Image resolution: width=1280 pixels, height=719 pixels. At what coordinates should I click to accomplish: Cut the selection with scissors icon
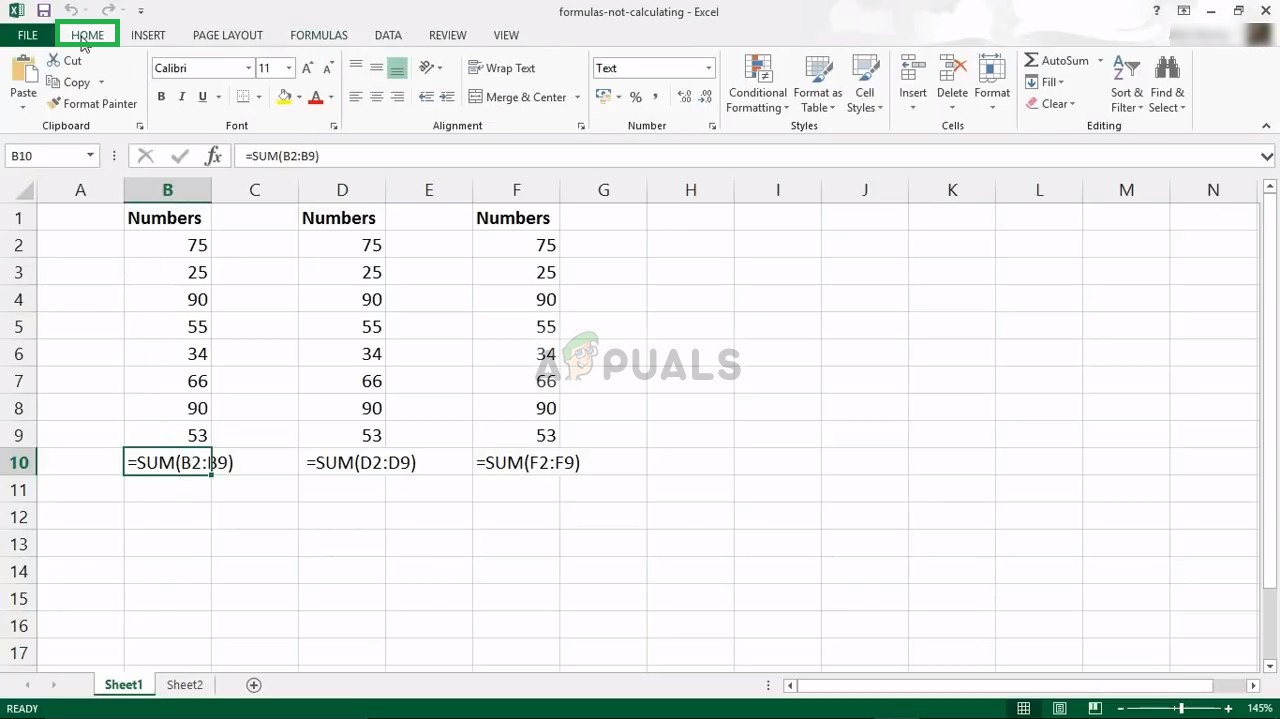click(x=54, y=61)
